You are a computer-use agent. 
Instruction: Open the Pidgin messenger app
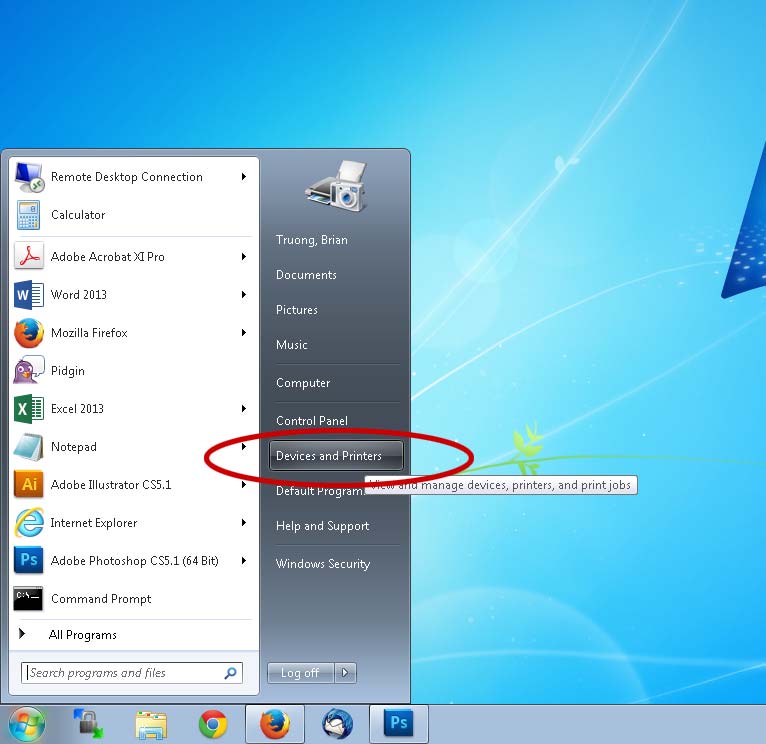tap(67, 371)
